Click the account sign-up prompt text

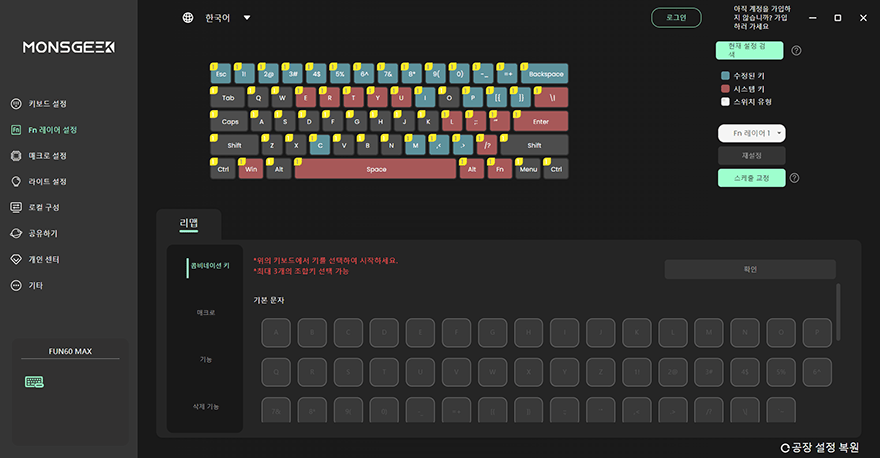click(x=762, y=18)
